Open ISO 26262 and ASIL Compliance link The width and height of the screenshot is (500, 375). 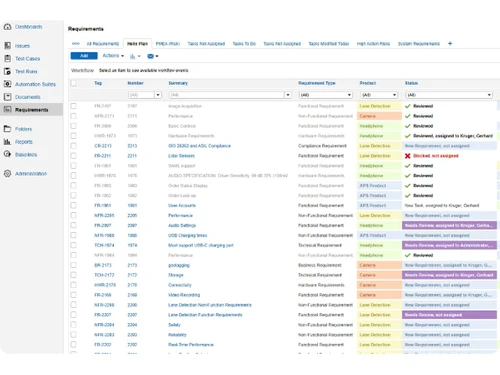(x=199, y=146)
